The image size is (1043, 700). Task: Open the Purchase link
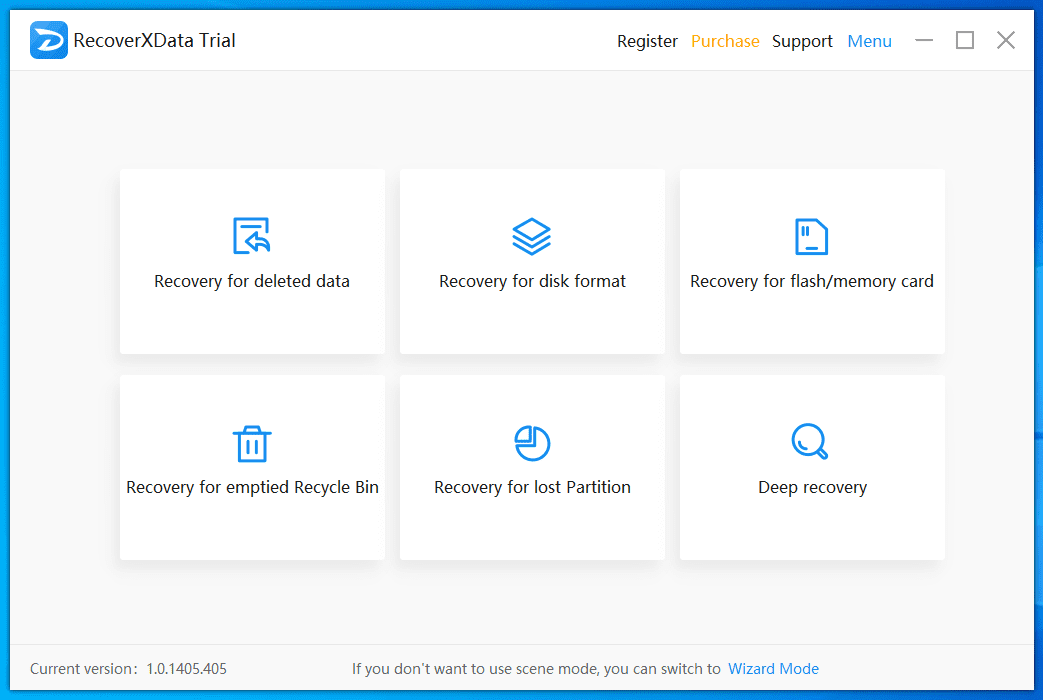pyautogui.click(x=725, y=41)
